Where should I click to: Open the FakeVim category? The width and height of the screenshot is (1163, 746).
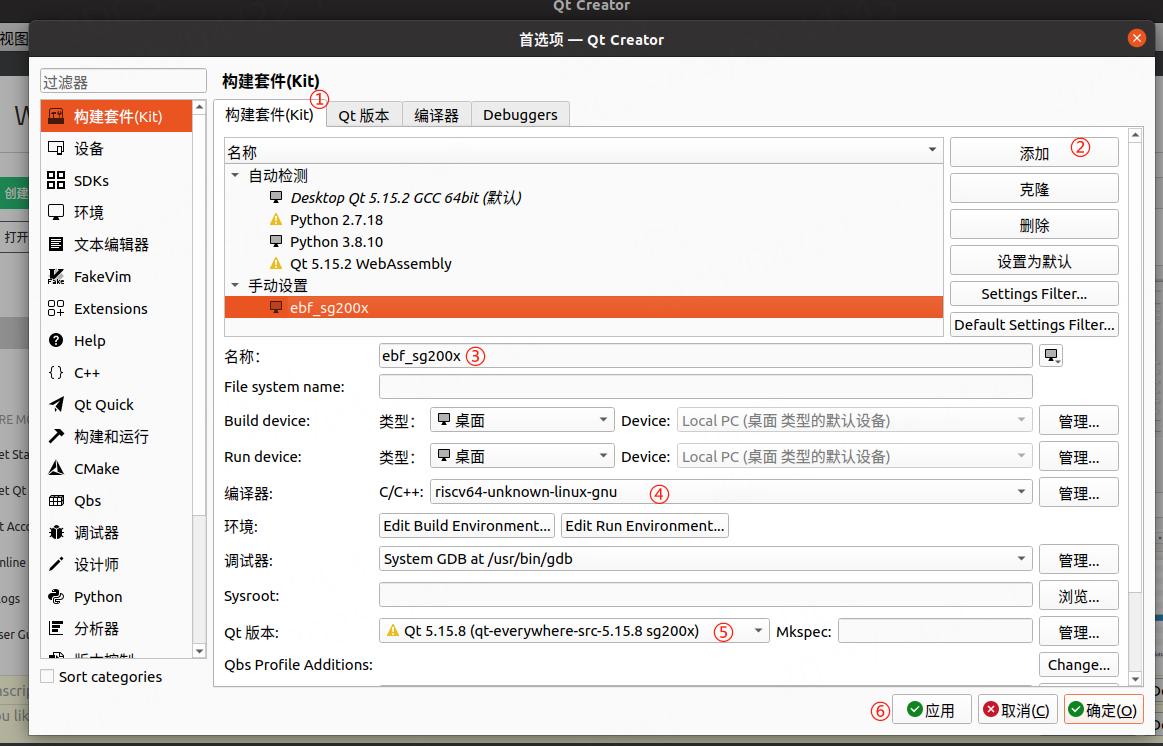(x=116, y=277)
